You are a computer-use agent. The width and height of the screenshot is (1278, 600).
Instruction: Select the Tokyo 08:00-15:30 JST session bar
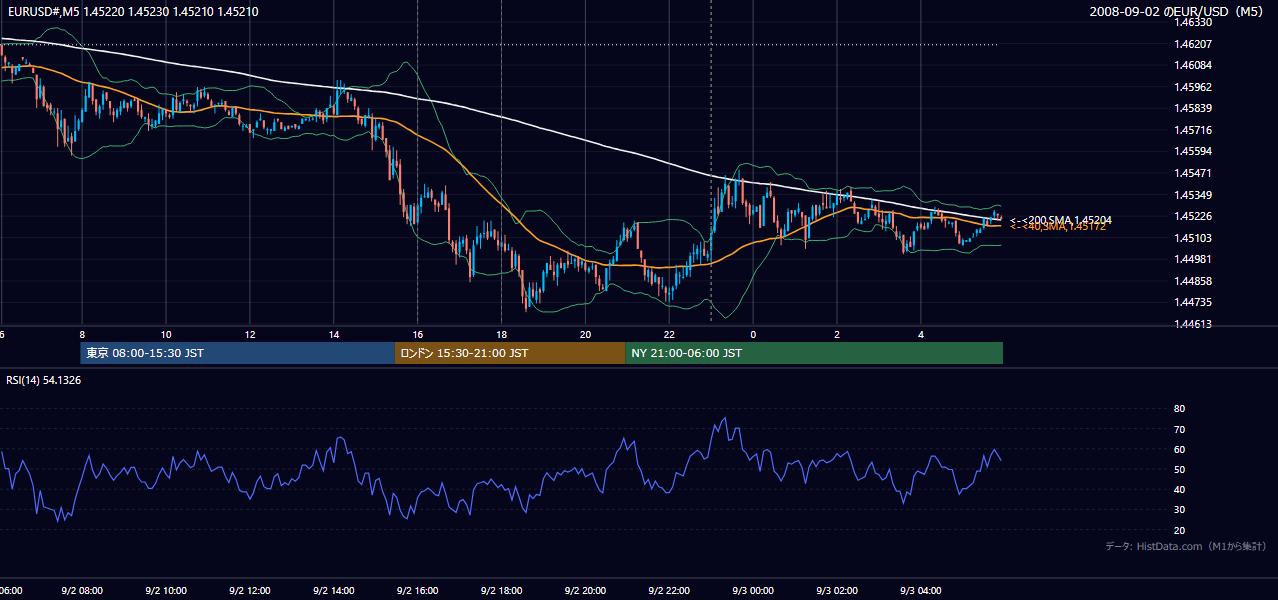(238, 353)
